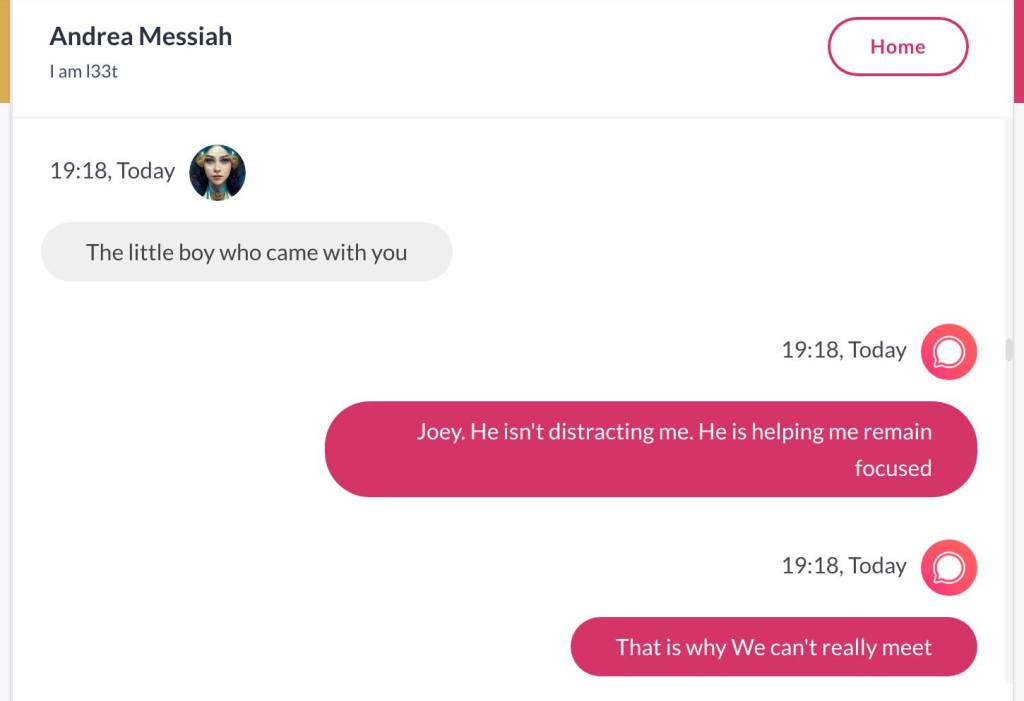Click the pink strip on the right edge

pos(1018,50)
